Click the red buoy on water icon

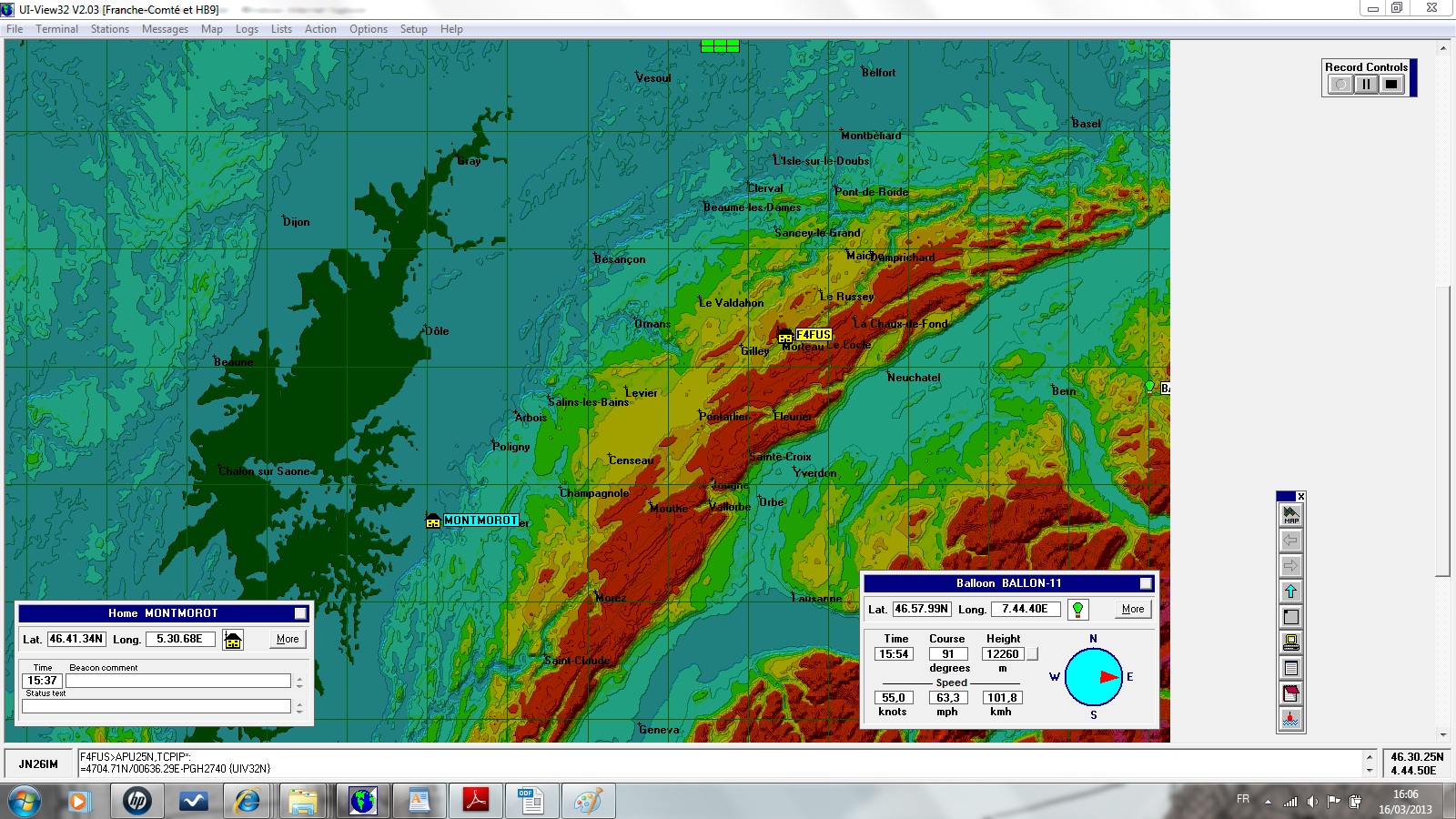[x=1290, y=719]
